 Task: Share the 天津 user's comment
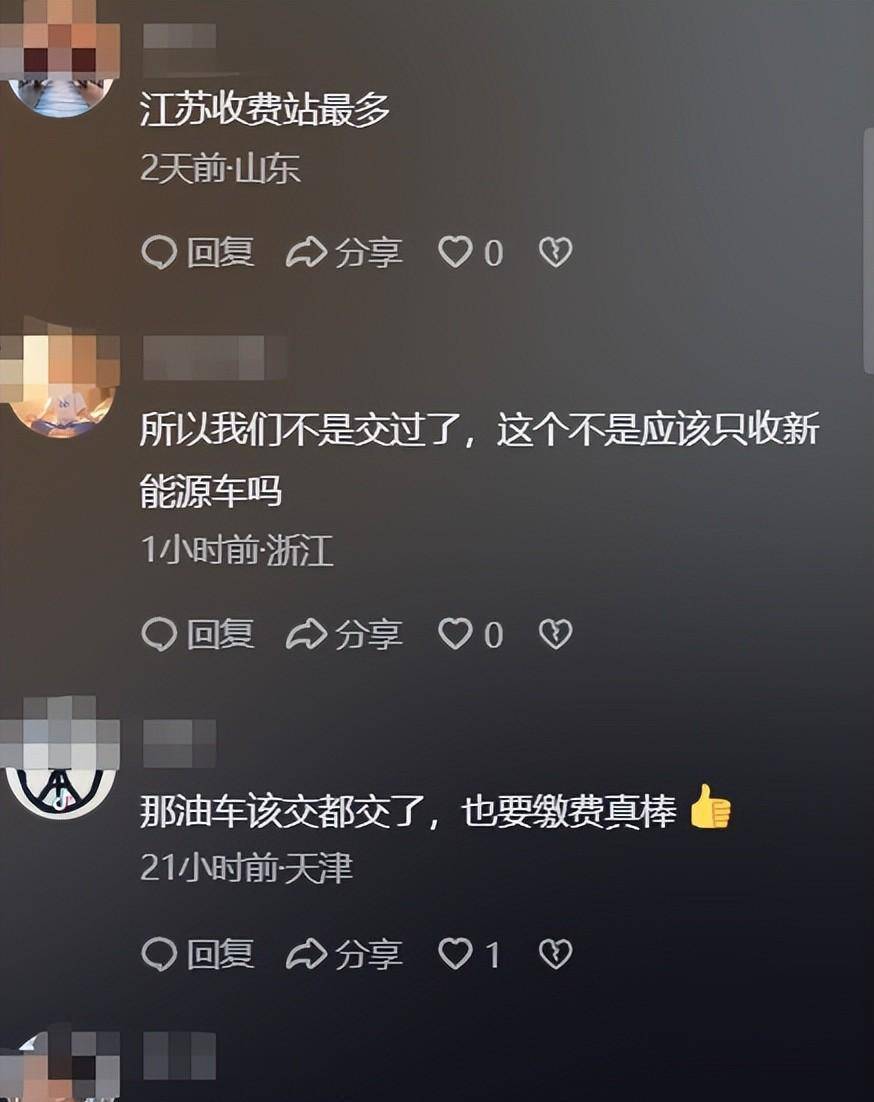pyautogui.click(x=344, y=954)
